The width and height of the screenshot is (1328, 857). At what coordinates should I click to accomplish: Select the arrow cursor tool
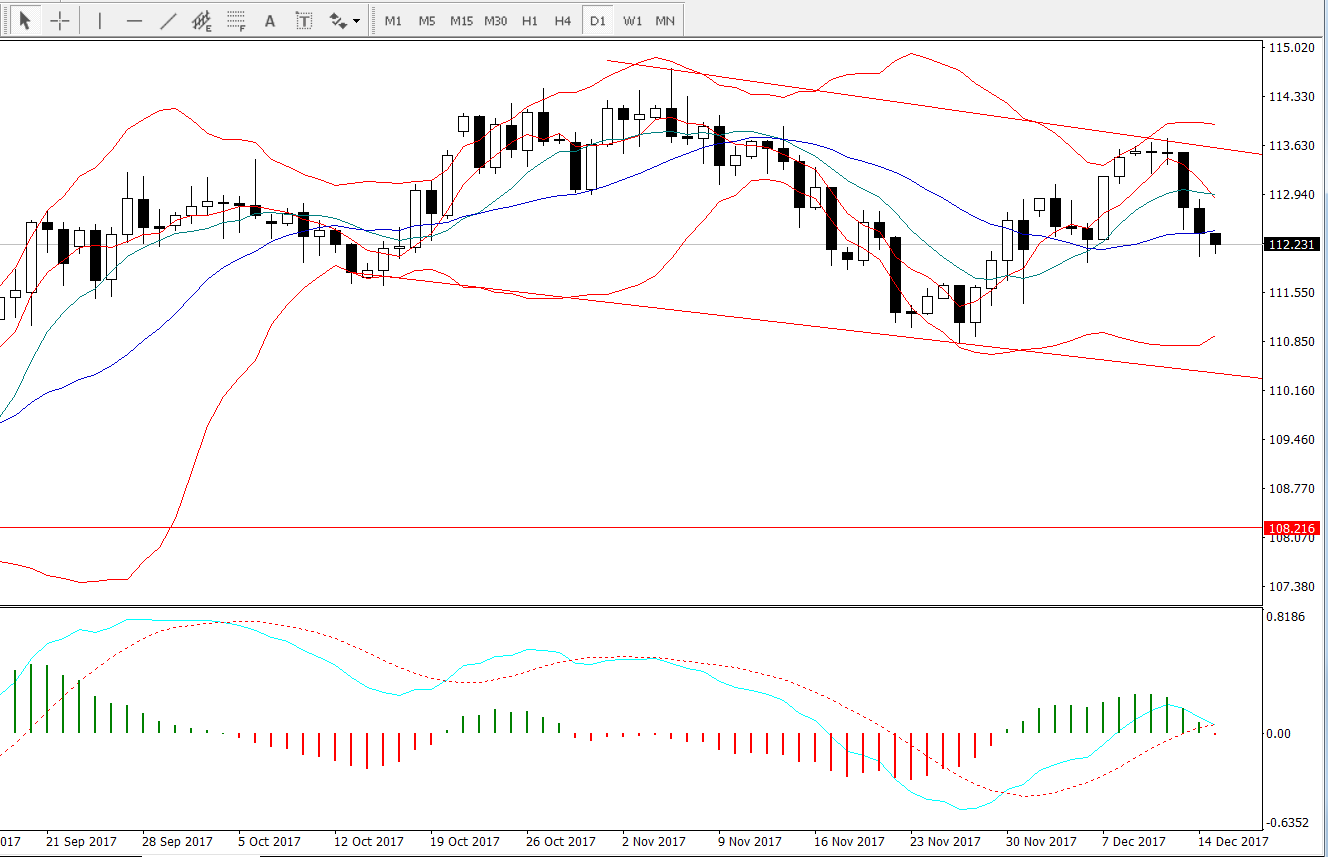pos(26,20)
